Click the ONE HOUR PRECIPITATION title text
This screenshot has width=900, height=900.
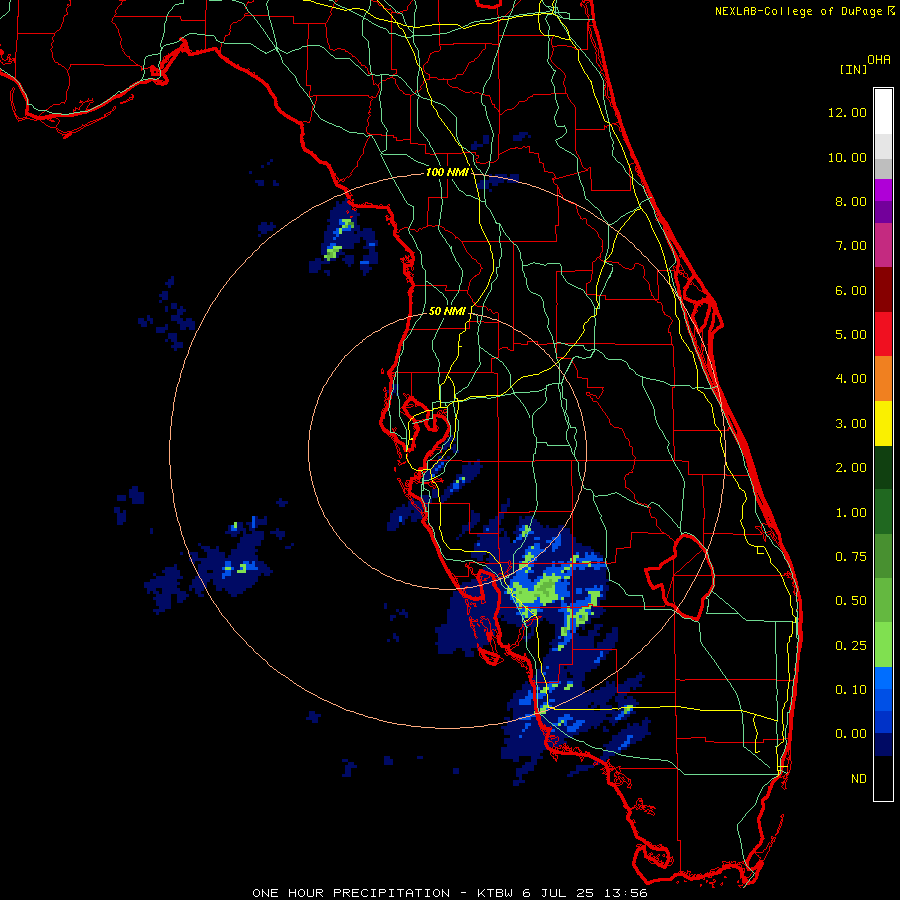(x=351, y=893)
